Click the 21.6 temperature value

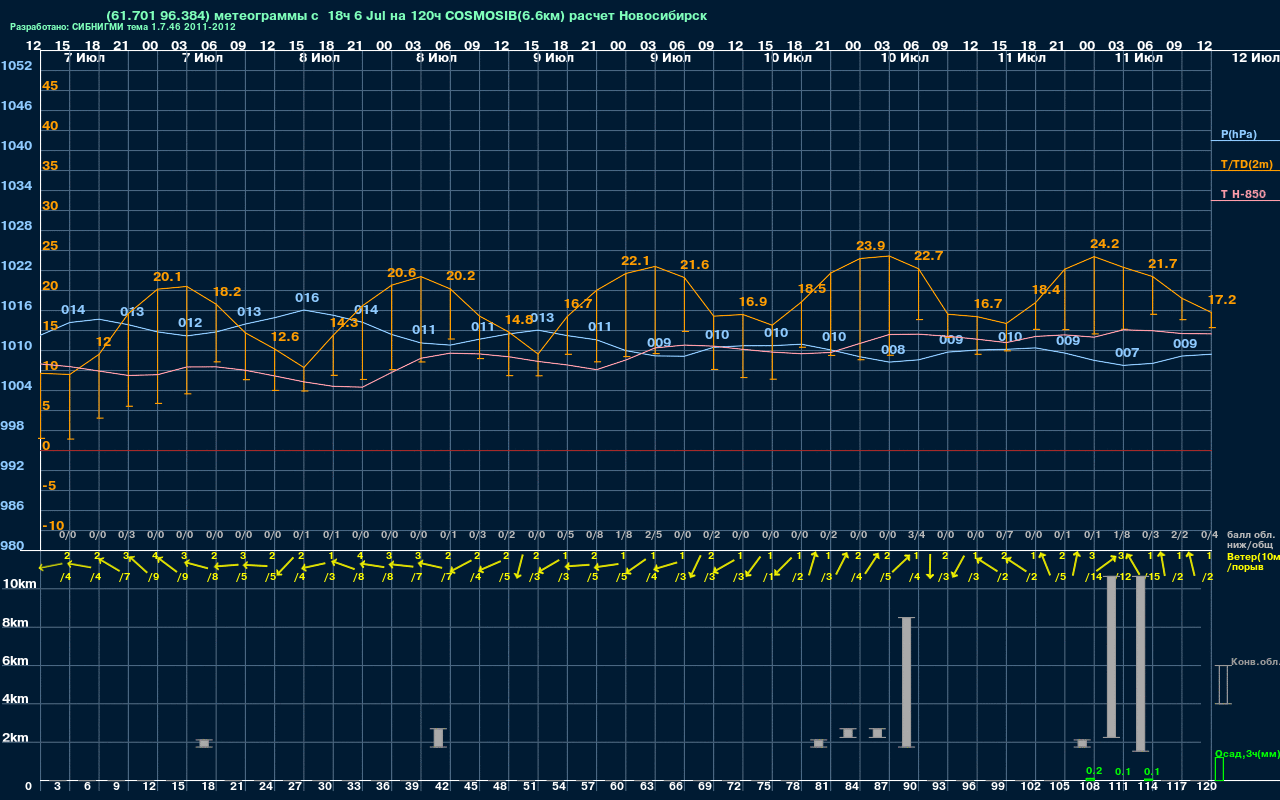694,265
